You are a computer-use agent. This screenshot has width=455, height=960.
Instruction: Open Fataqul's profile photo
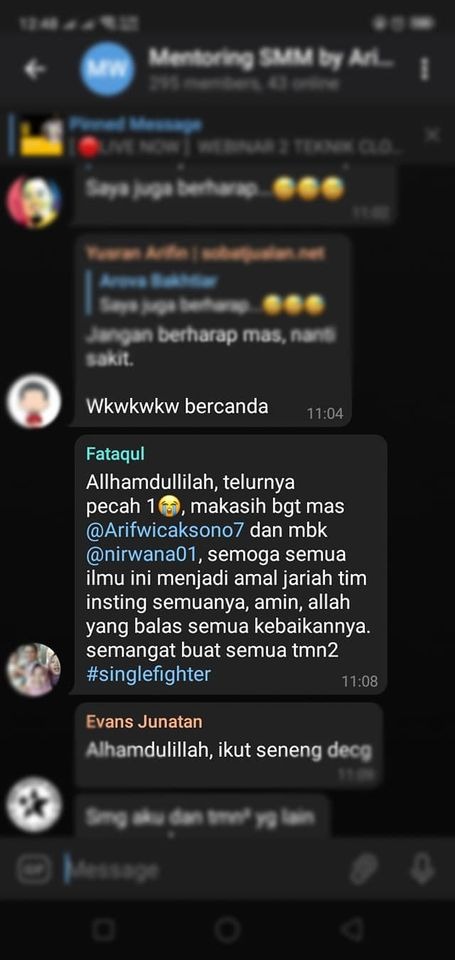(x=34, y=670)
